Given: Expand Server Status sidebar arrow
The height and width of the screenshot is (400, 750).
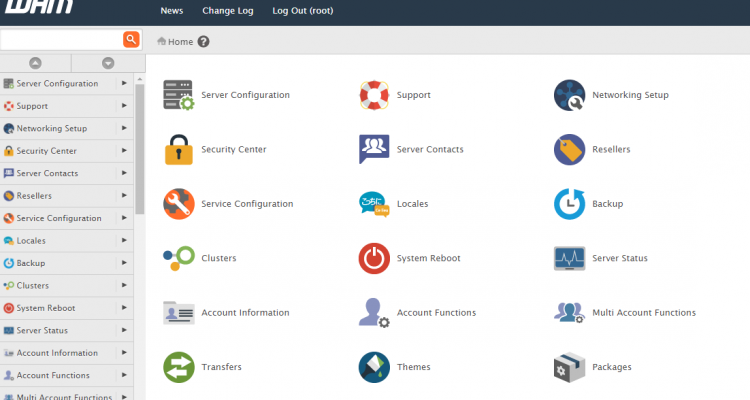Looking at the screenshot, I should pyautogui.click(x=124, y=331).
